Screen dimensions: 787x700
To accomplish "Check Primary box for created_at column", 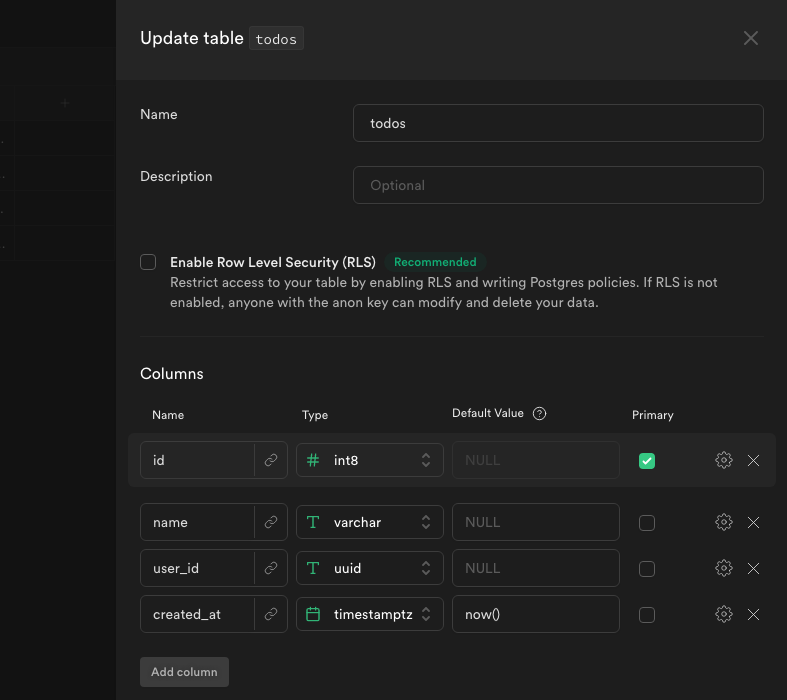I will 647,615.
